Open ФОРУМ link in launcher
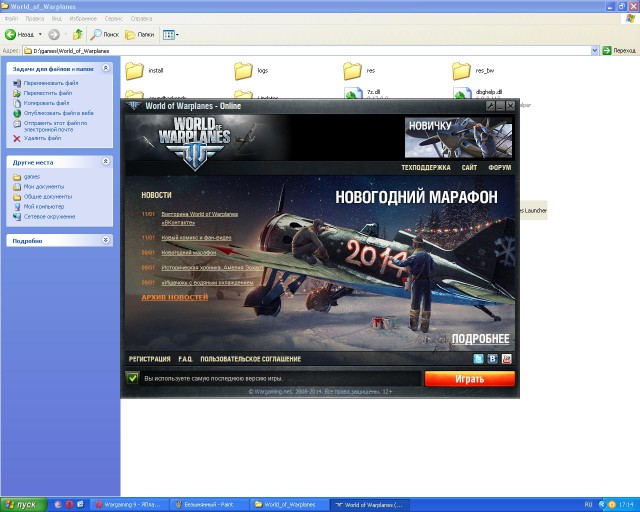This screenshot has width=640, height=512. point(500,167)
